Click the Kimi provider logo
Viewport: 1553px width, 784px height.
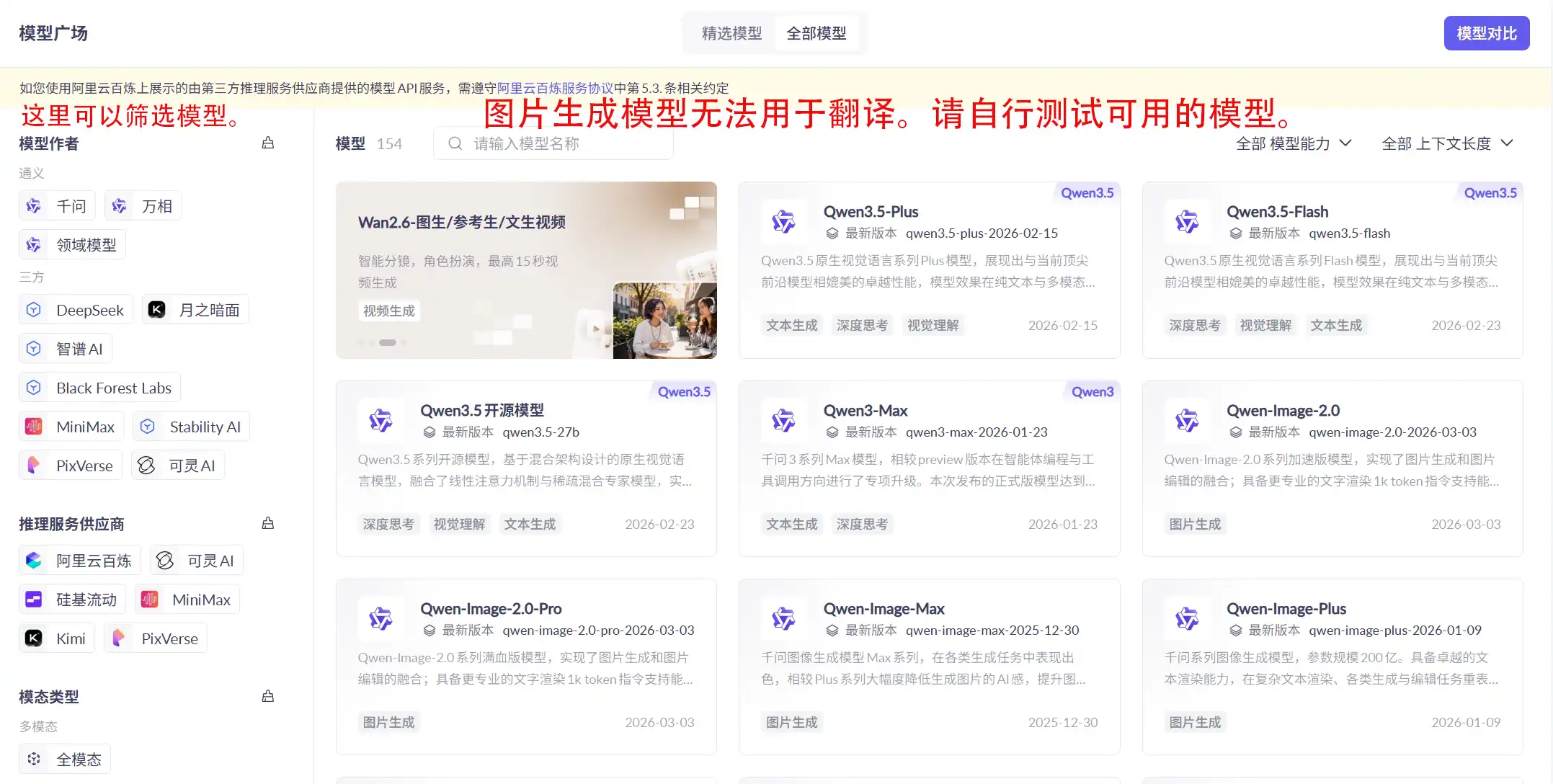(x=34, y=638)
